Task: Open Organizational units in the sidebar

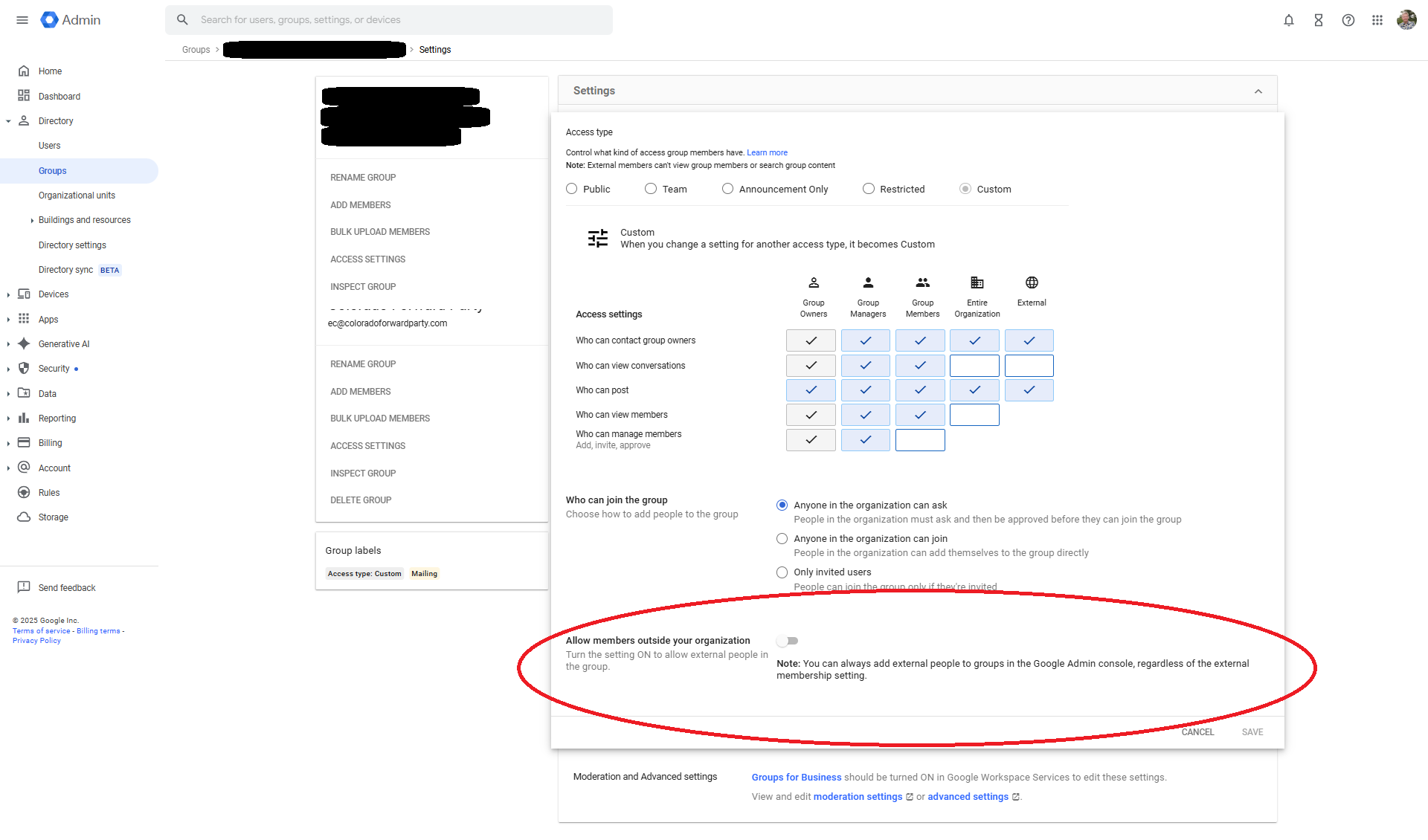Action: coord(77,196)
